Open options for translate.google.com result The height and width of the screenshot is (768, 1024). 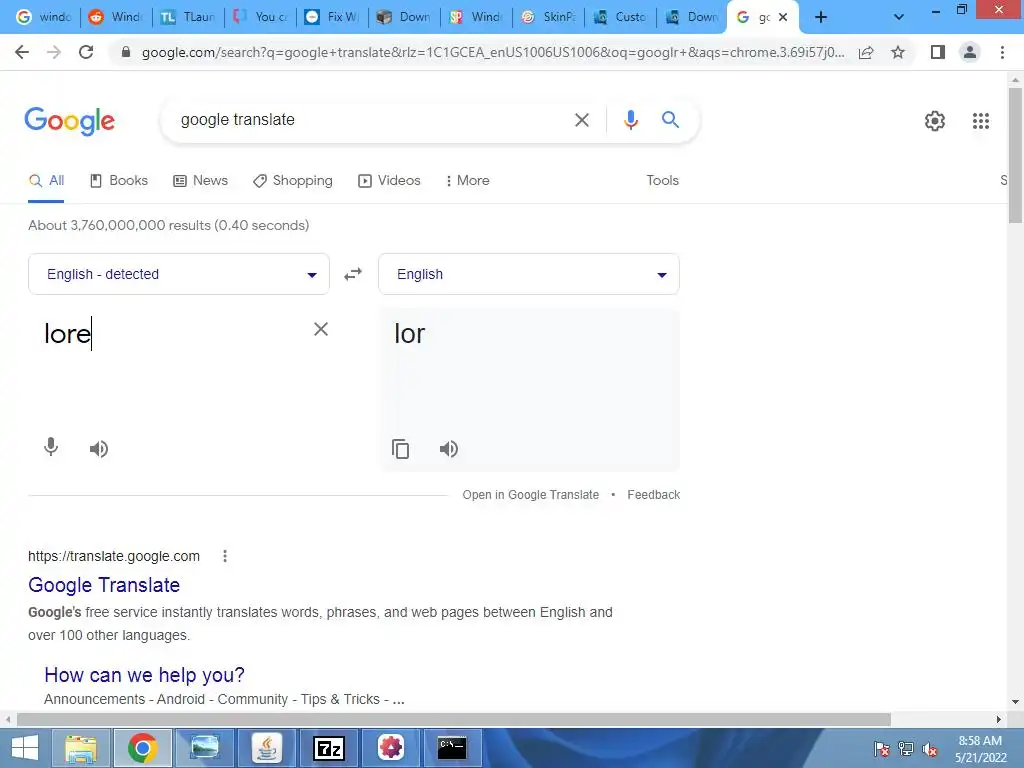(225, 556)
